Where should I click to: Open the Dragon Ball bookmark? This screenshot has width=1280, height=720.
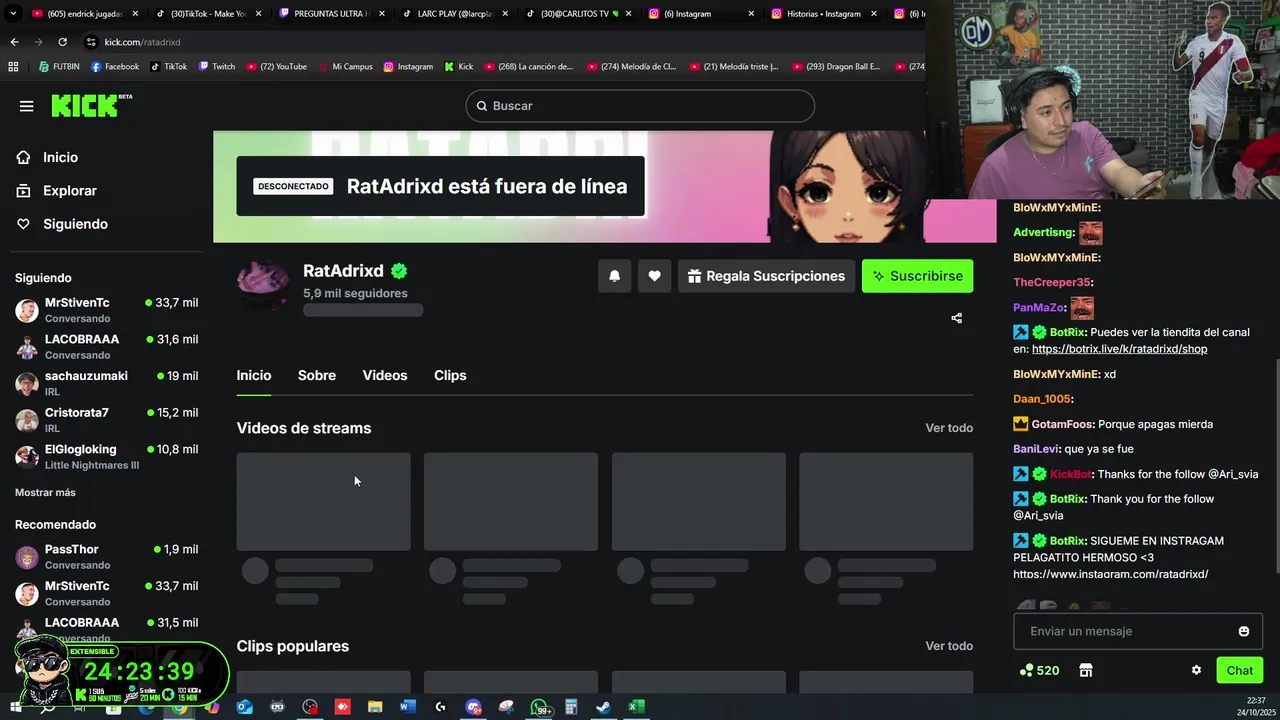point(836,67)
